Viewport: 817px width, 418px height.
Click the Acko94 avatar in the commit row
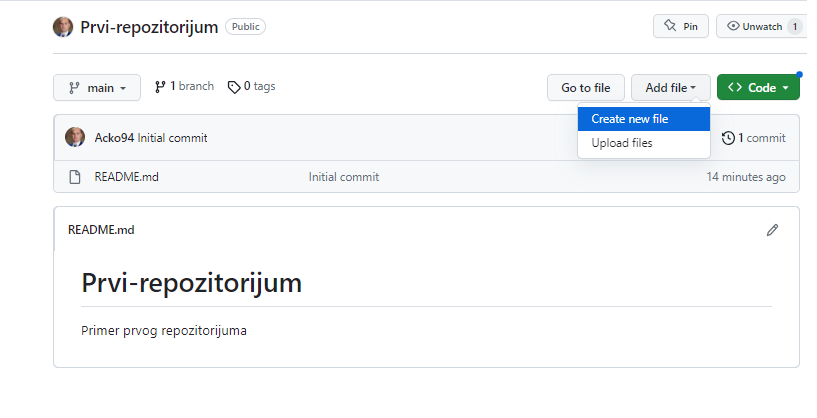click(75, 138)
